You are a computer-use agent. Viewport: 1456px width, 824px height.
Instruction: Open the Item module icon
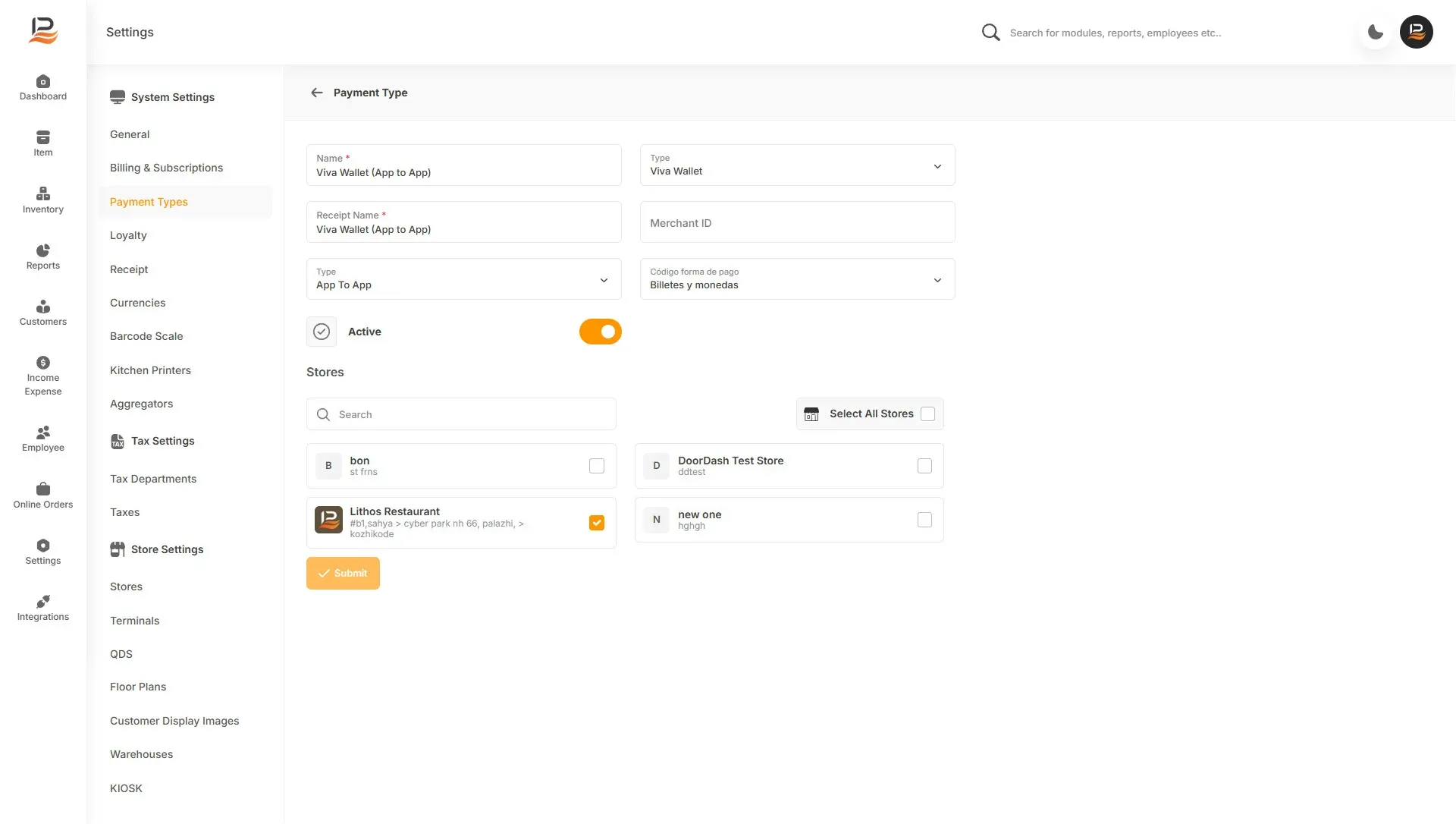tap(43, 137)
